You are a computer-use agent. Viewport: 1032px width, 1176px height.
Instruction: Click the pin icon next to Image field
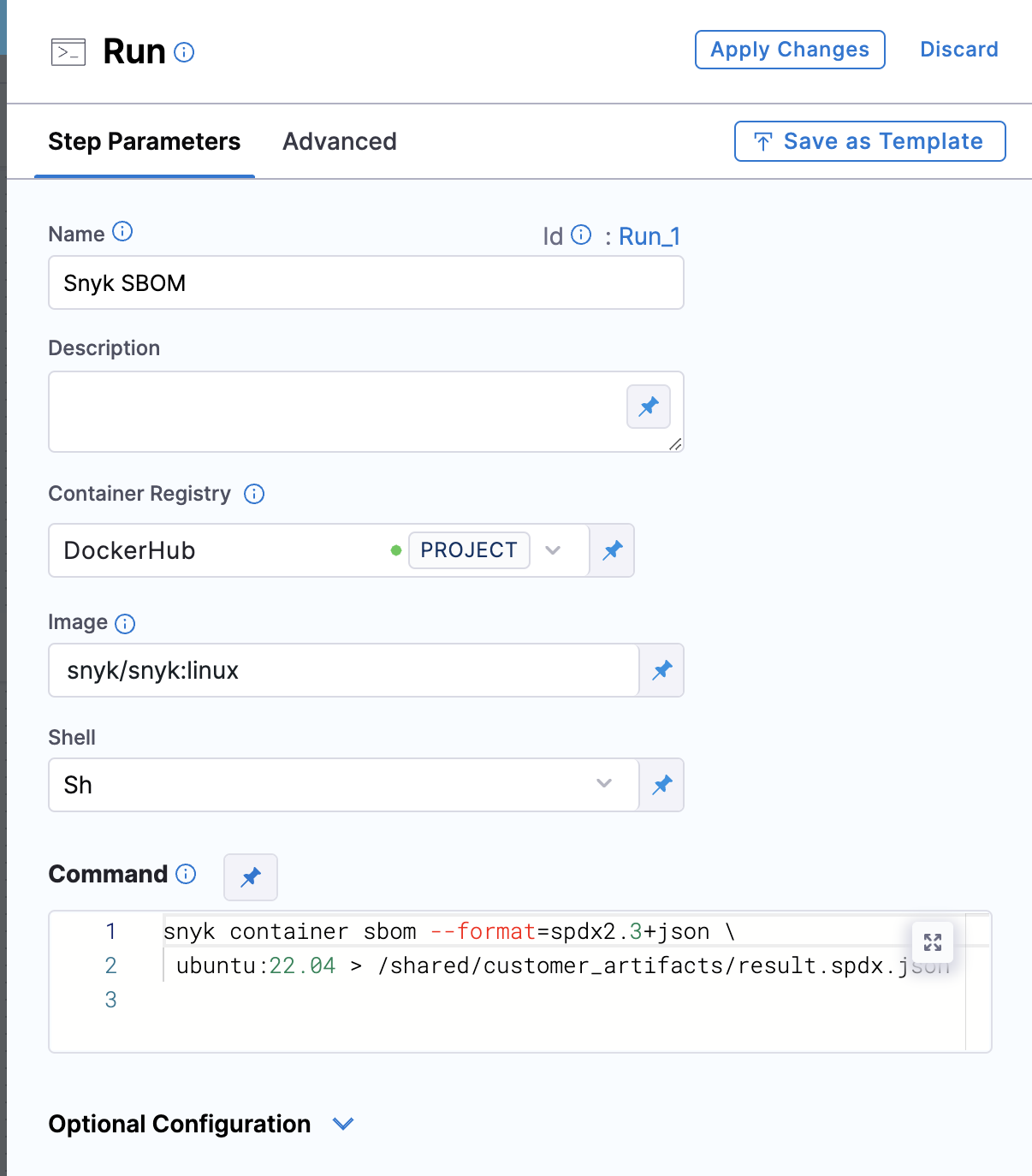click(x=662, y=670)
